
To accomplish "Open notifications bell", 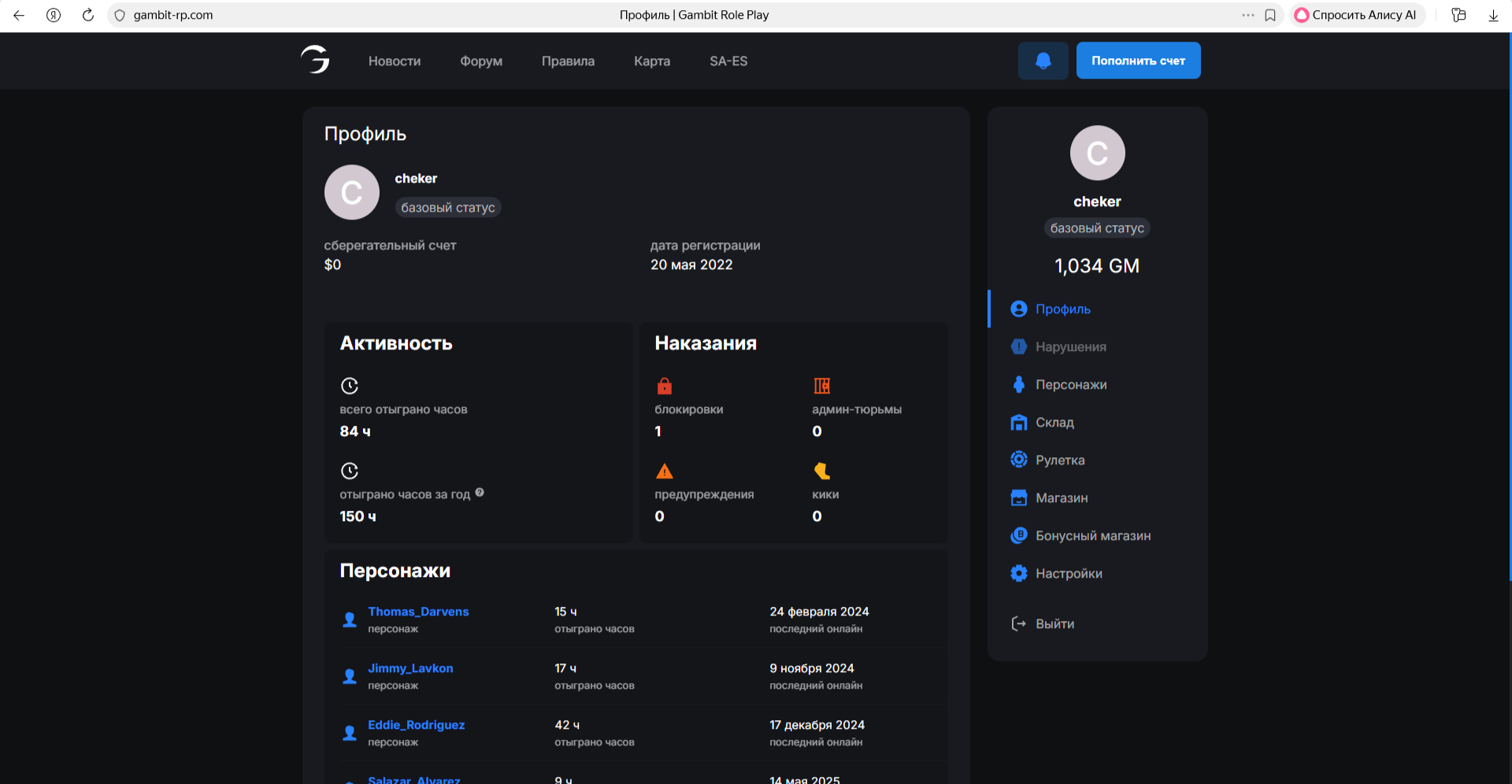I will click(1043, 61).
